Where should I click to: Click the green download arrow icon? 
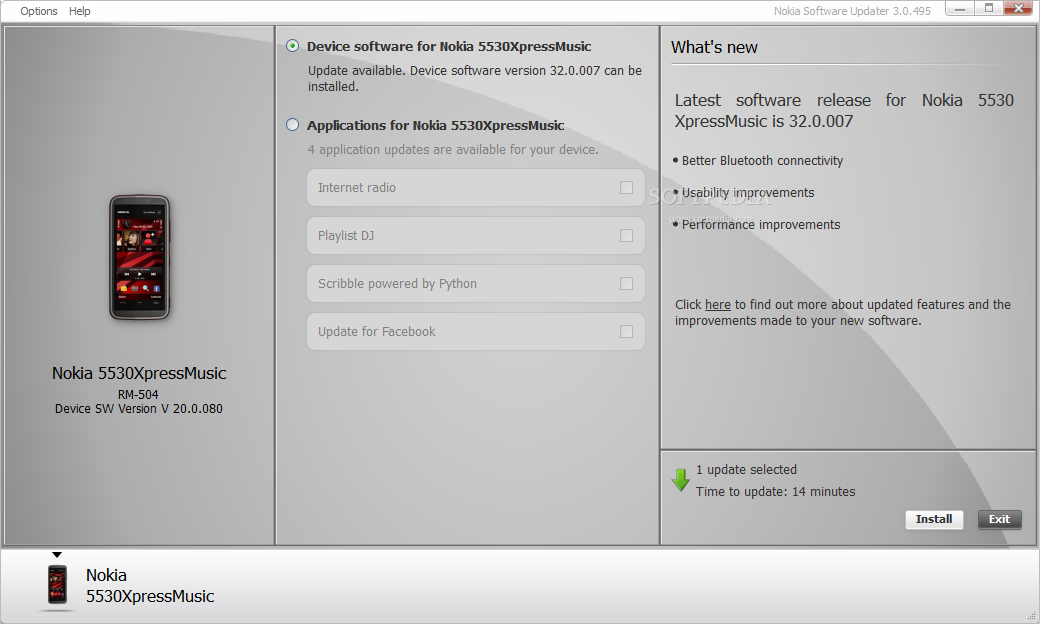(681, 479)
